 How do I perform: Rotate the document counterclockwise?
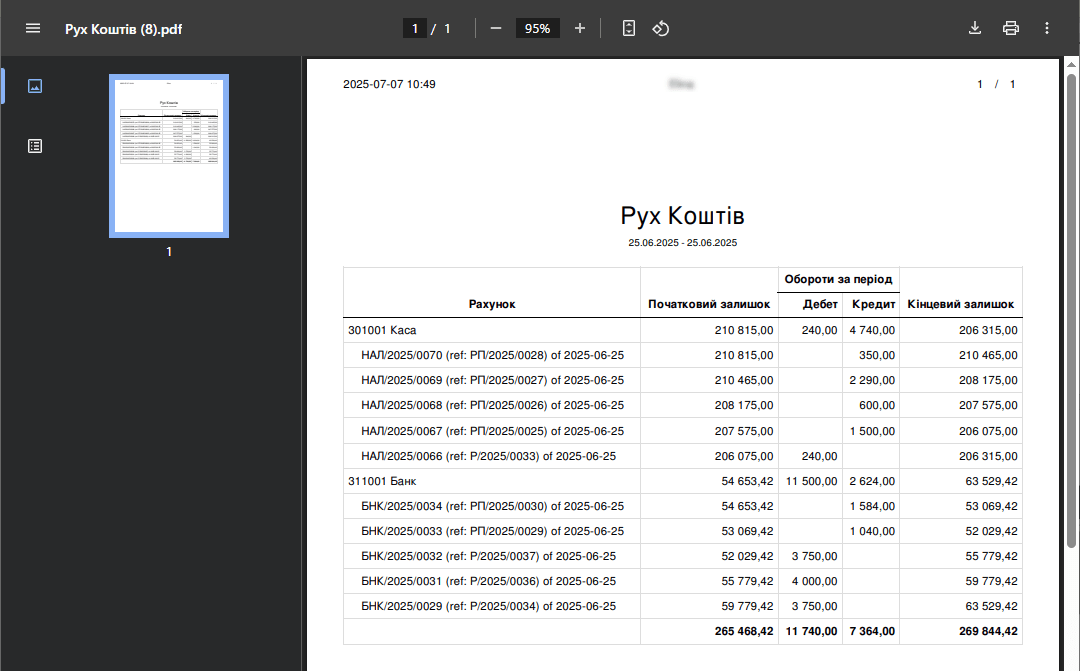coord(661,28)
